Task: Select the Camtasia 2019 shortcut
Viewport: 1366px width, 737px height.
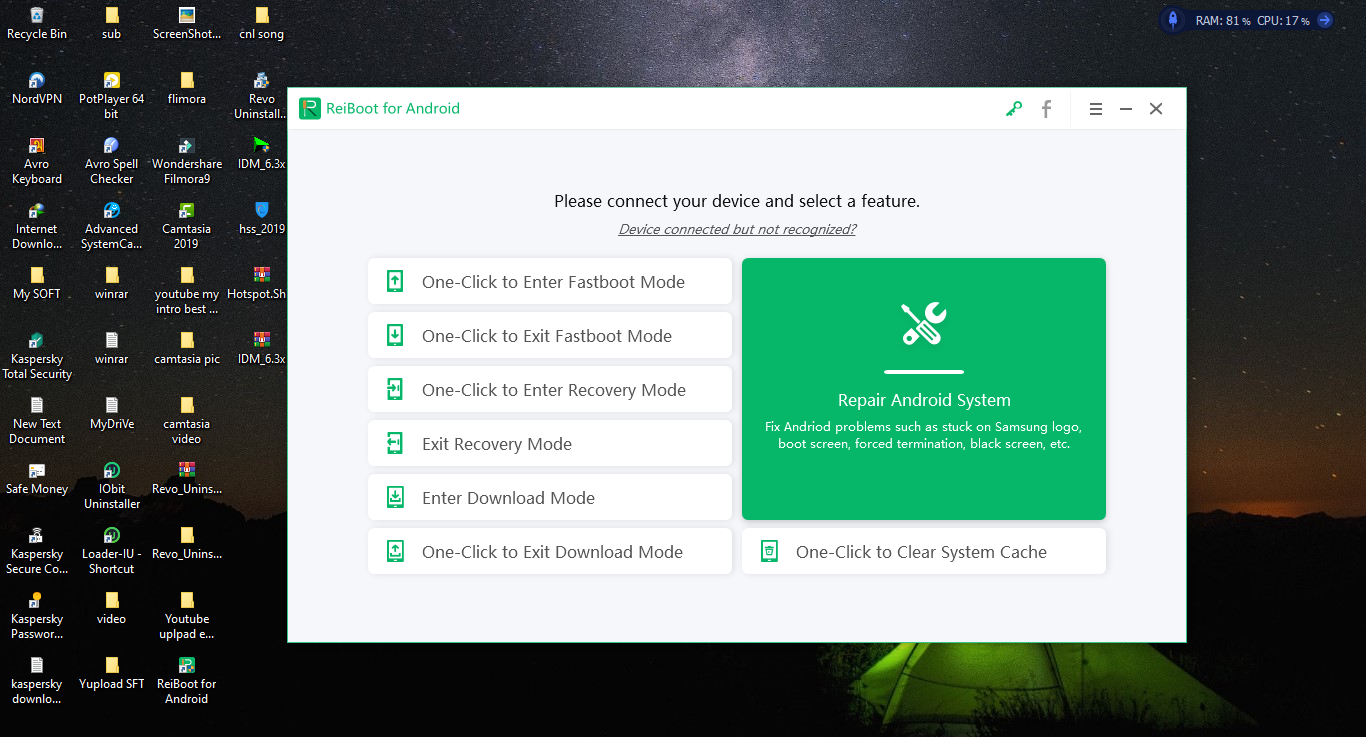Action: click(x=187, y=226)
